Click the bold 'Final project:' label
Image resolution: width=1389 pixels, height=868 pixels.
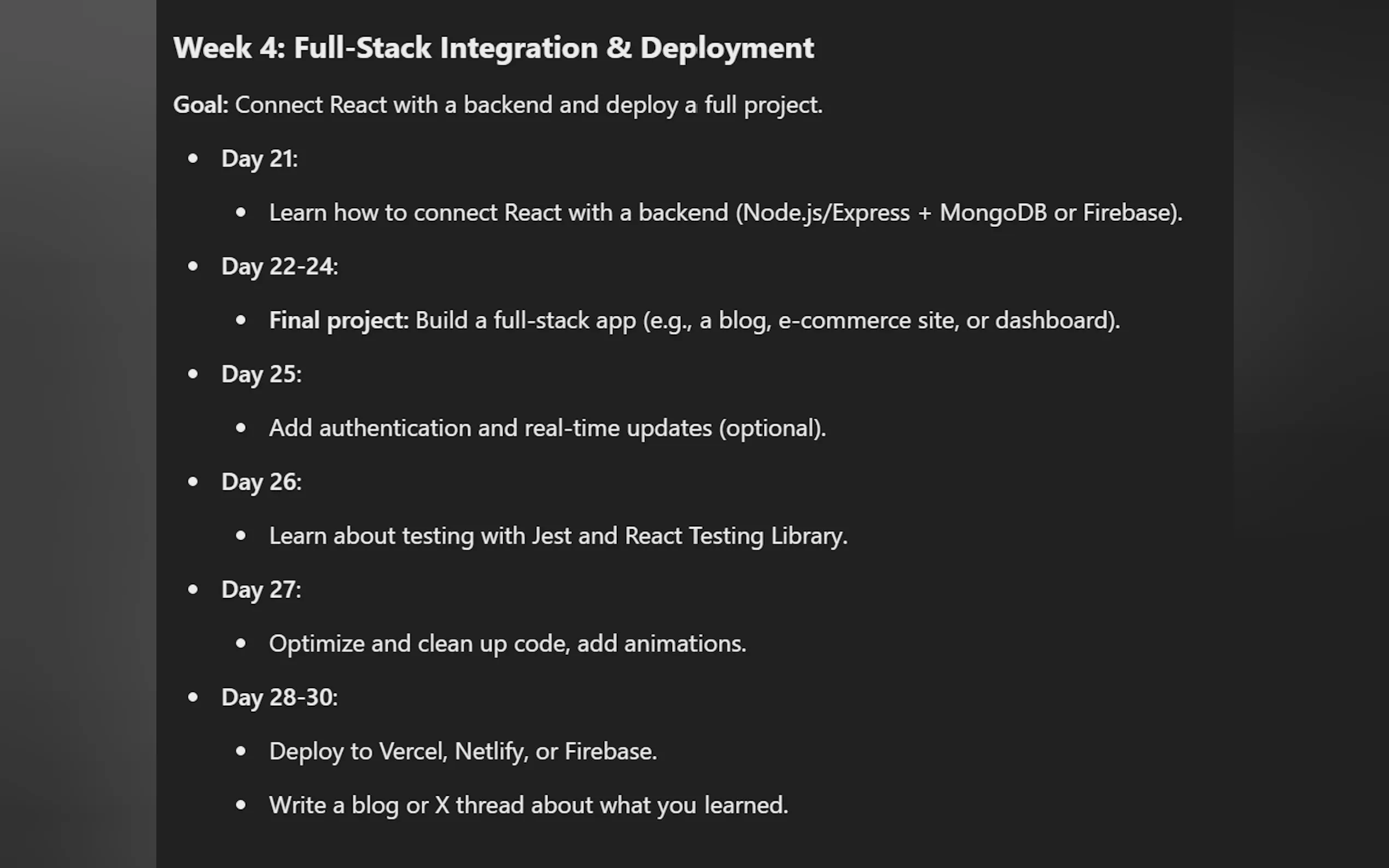pyautogui.click(x=339, y=321)
